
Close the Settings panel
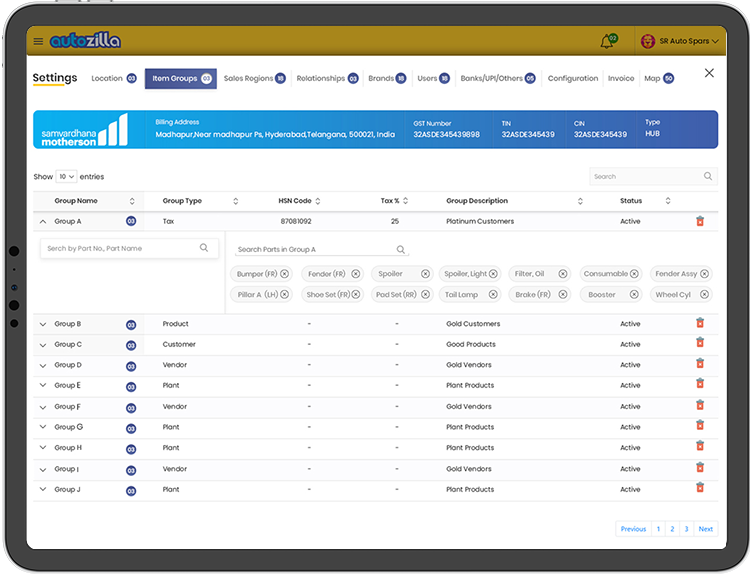709,73
